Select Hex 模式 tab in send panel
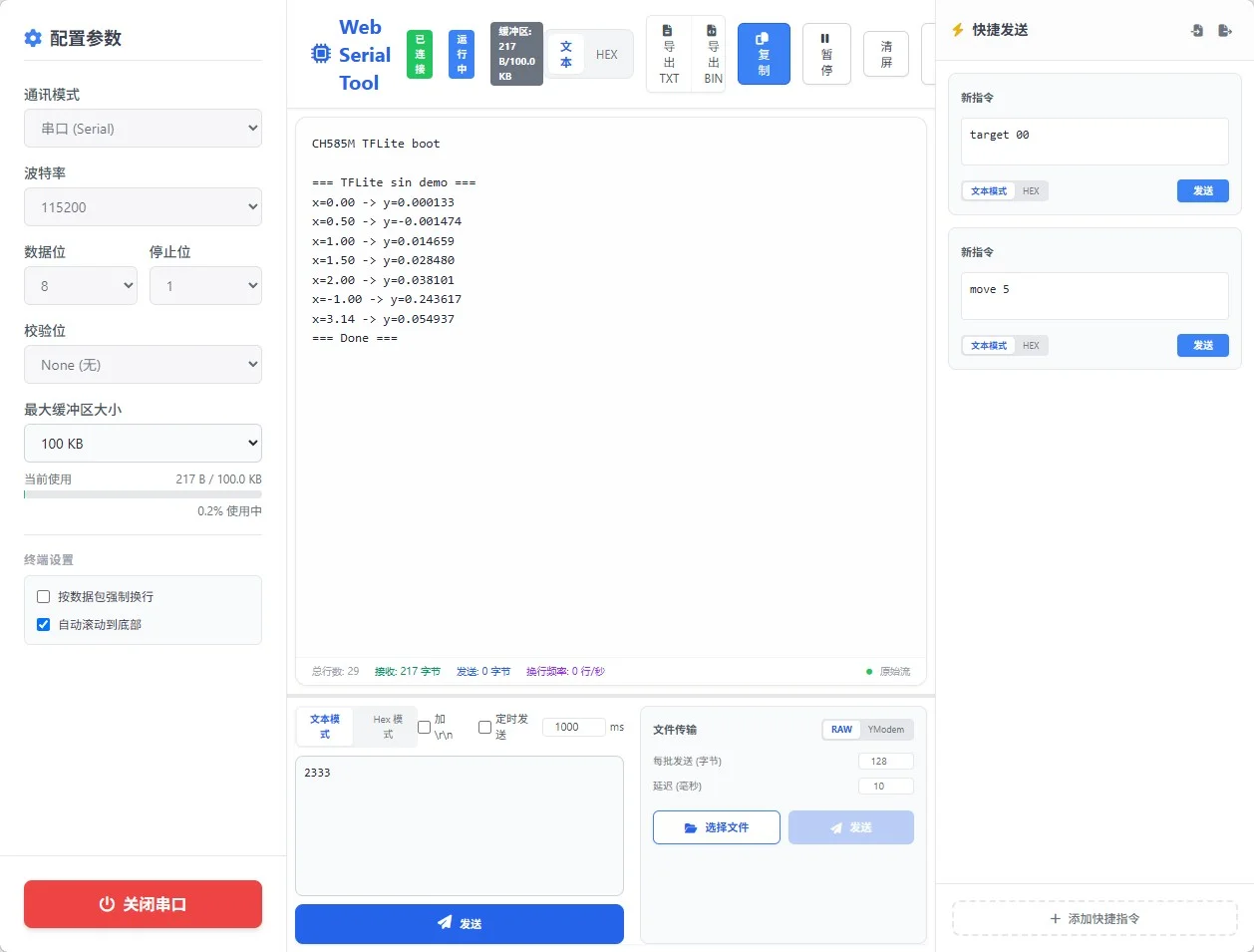The width and height of the screenshot is (1254, 952). 388,727
